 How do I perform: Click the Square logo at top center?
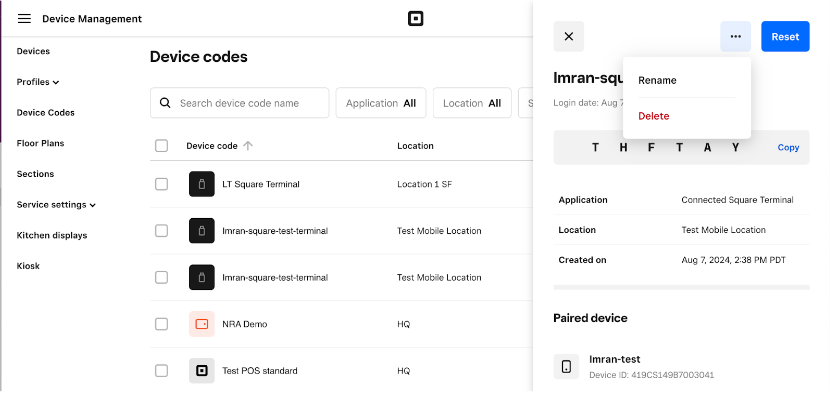pos(416,19)
